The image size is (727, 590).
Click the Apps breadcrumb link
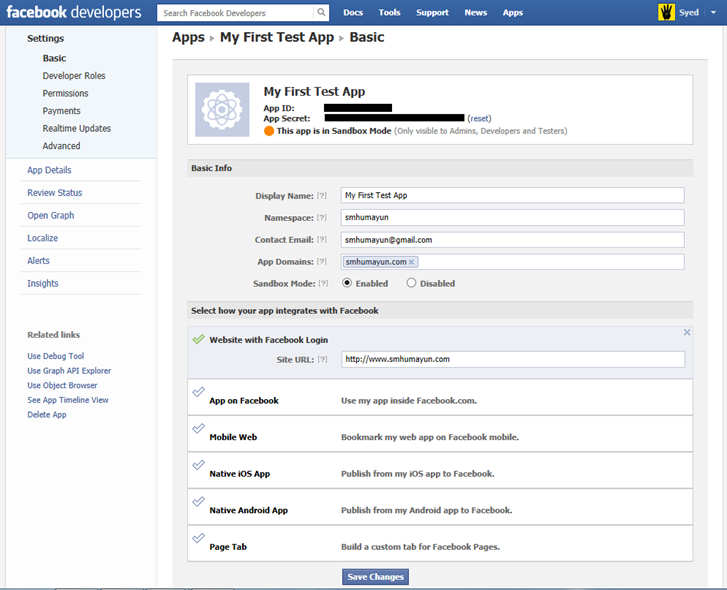(188, 37)
